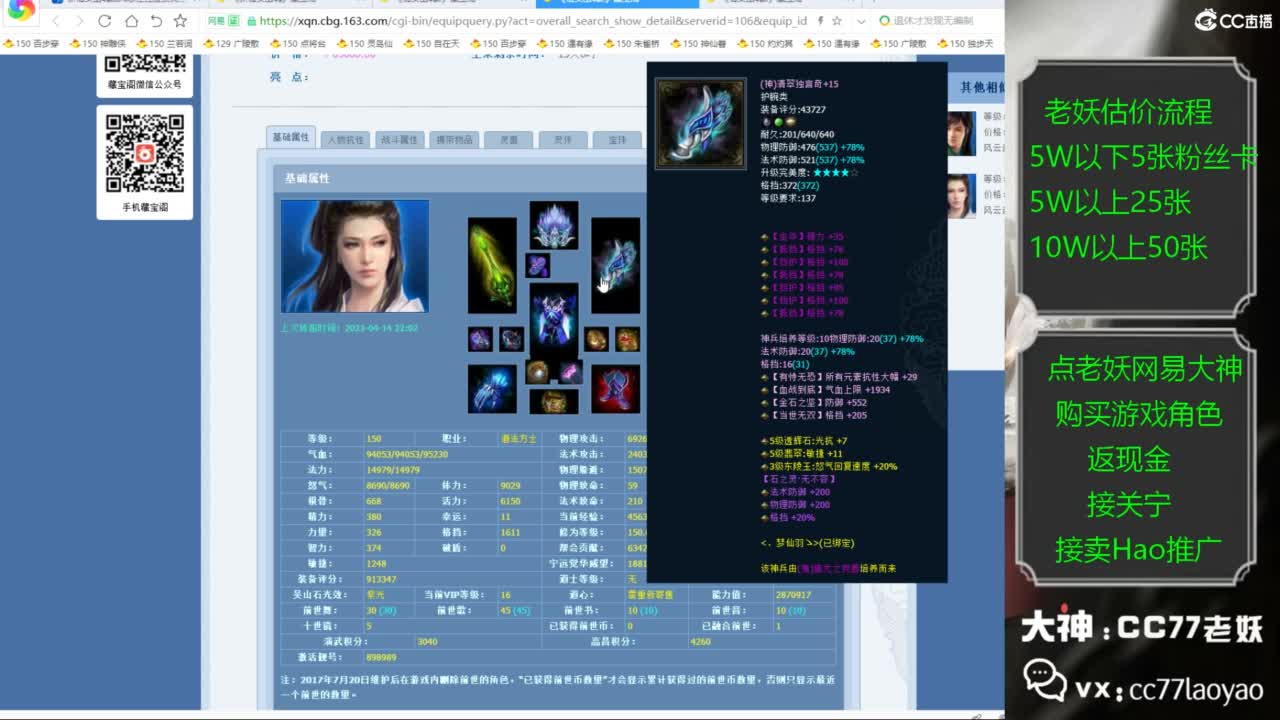This screenshot has width=1280, height=720.
Task: Click the character portrait image
Action: click(x=355, y=256)
